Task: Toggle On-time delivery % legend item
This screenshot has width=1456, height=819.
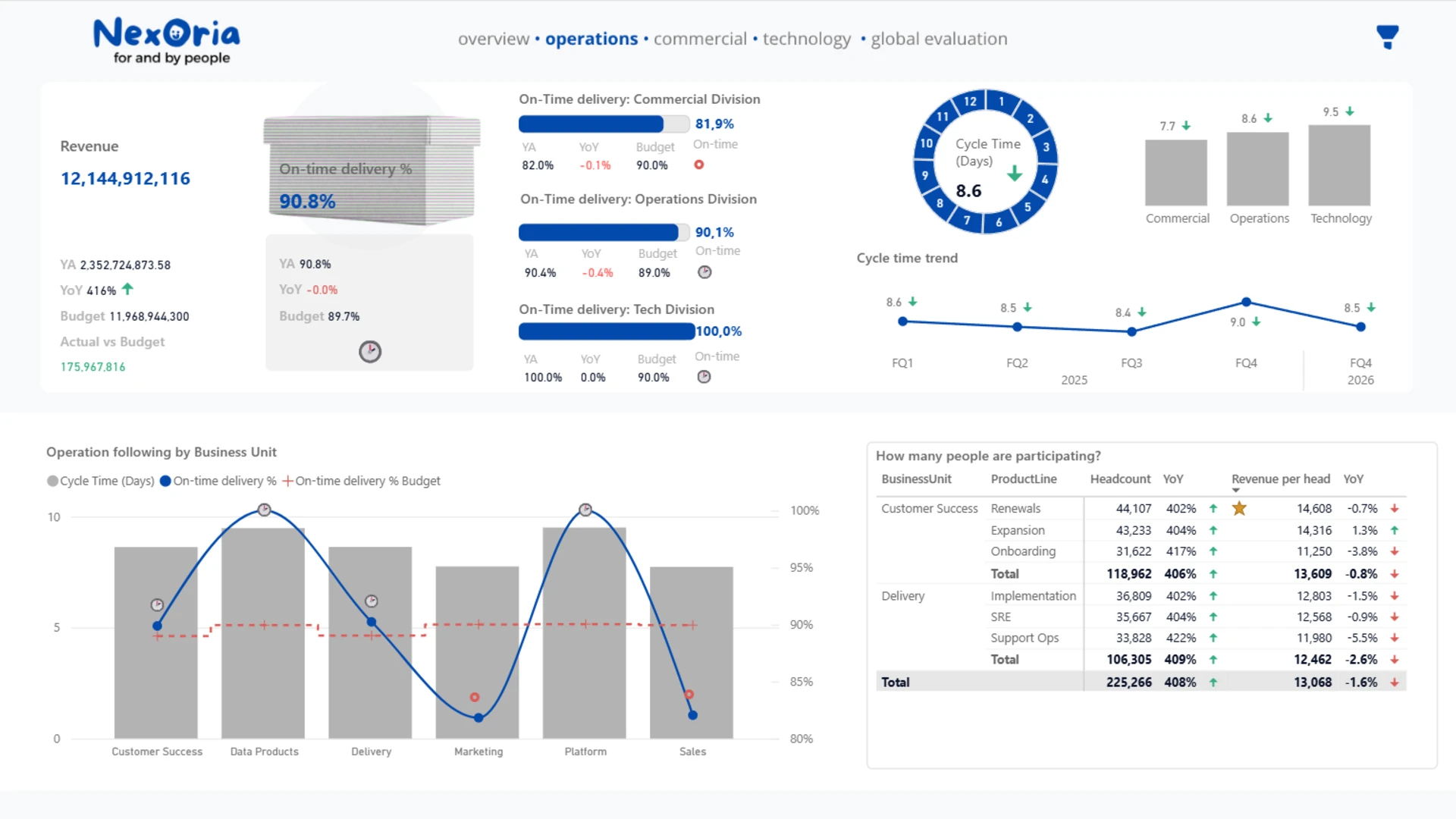Action: tap(218, 481)
